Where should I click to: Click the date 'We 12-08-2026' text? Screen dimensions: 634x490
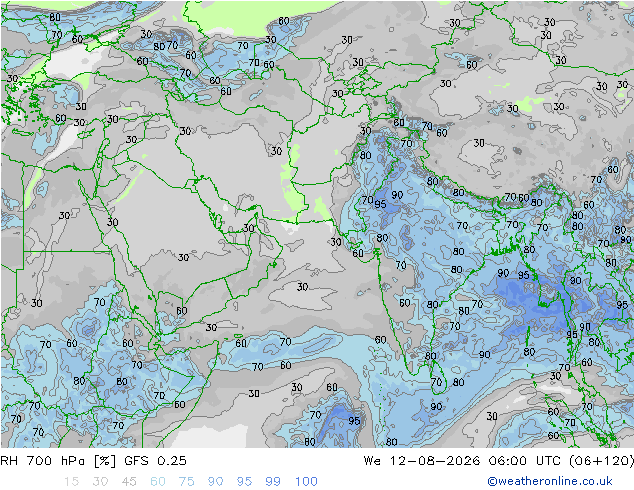[422, 461]
